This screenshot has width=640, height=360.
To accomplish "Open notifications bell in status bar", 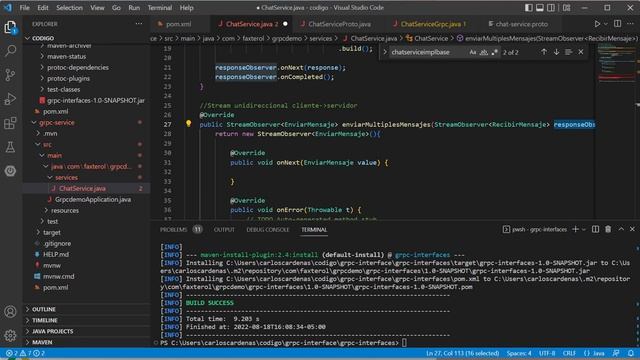I will pyautogui.click(x=631, y=353).
